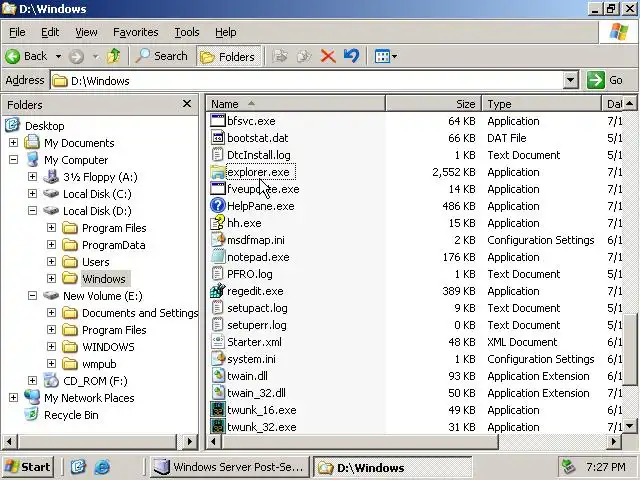The image size is (640, 480).
Task: Sort files by the Type column
Action: pos(541,104)
